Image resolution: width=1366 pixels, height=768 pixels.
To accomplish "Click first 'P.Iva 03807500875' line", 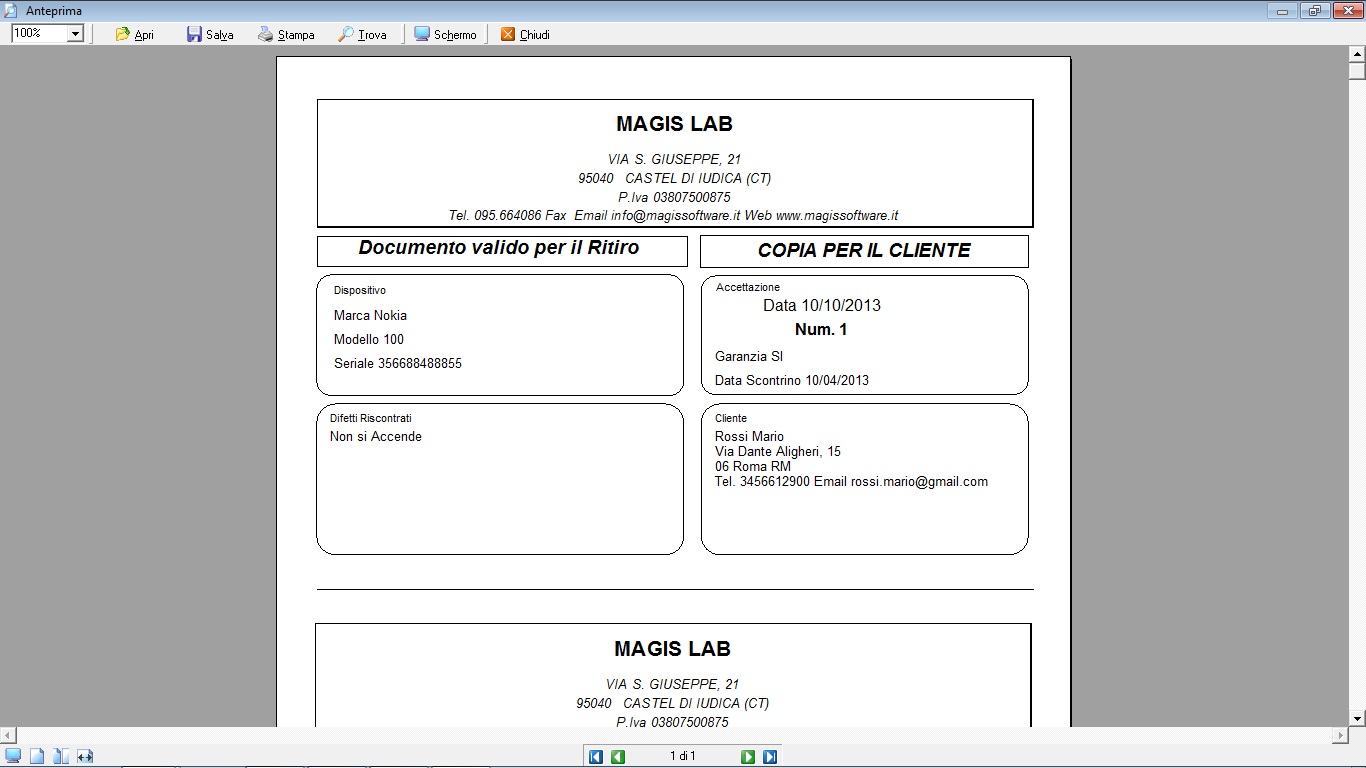I will coord(674,197).
